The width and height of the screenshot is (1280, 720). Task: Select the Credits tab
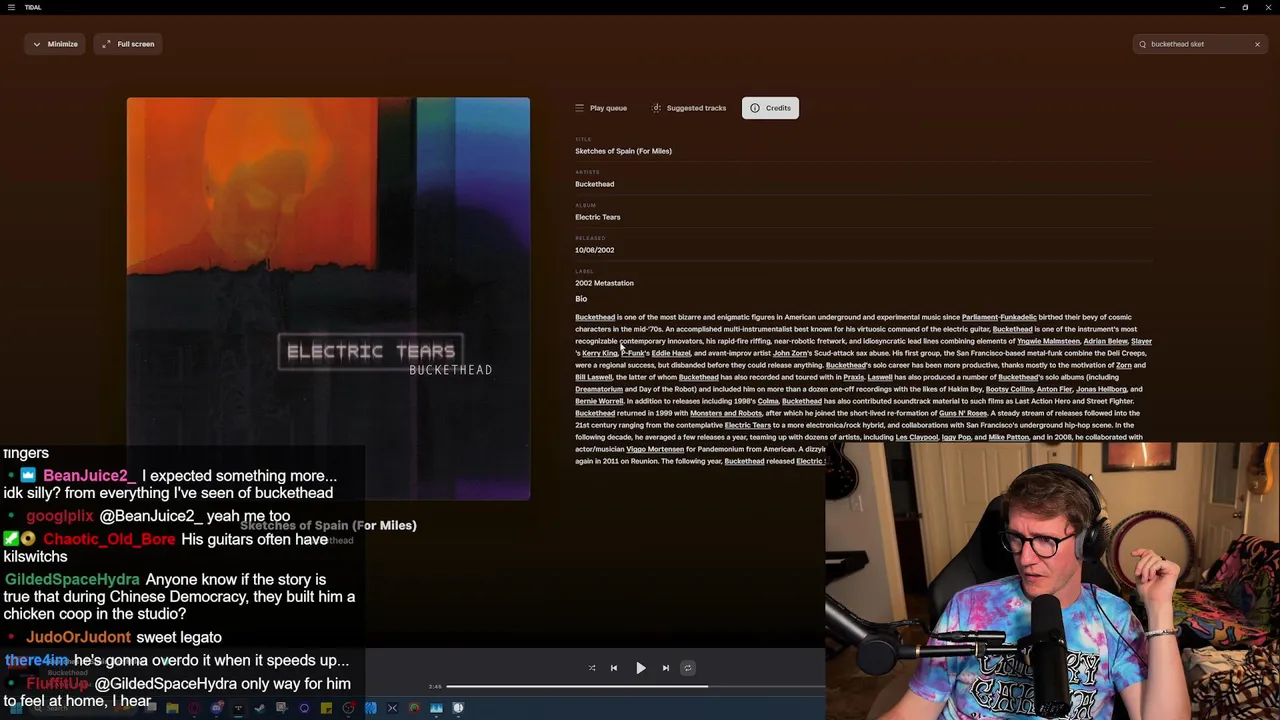(x=770, y=108)
